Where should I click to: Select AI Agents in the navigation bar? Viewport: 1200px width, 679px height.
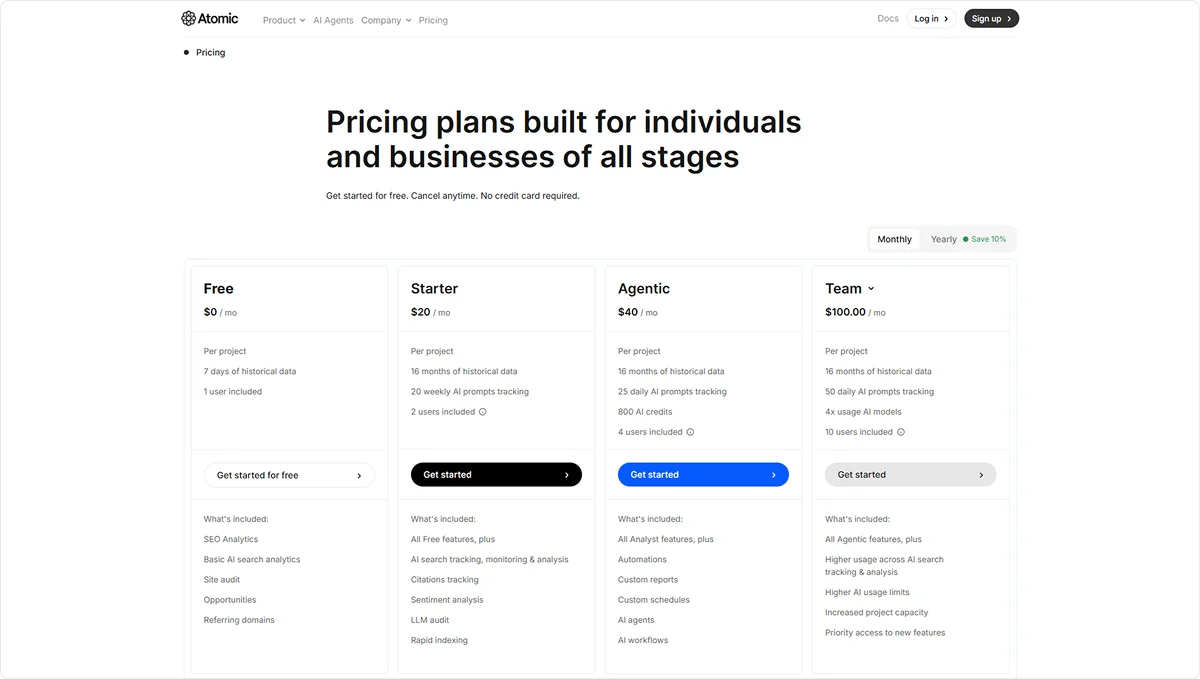[x=333, y=19]
